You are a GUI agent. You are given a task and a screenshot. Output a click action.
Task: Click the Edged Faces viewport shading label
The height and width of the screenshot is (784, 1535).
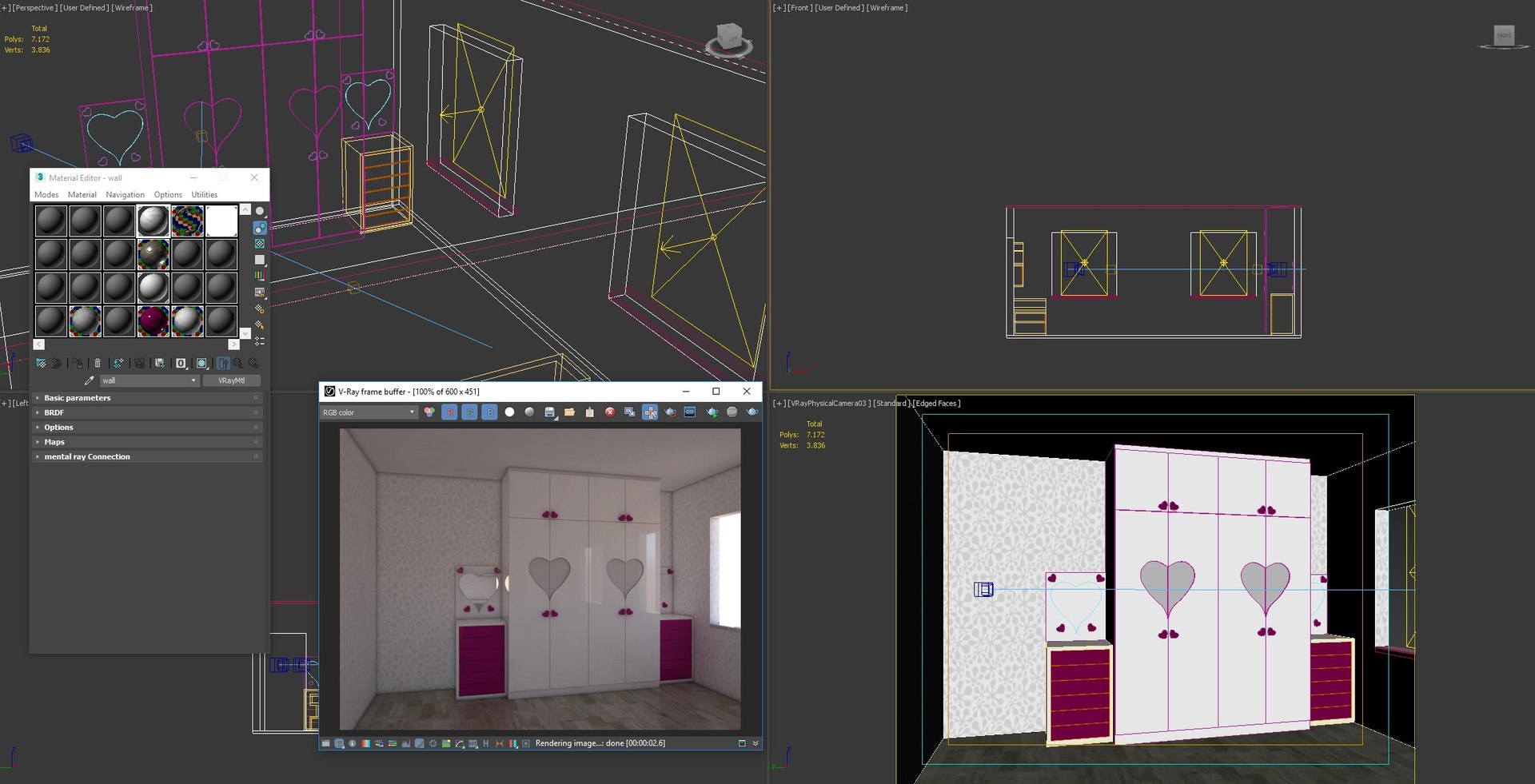(936, 404)
